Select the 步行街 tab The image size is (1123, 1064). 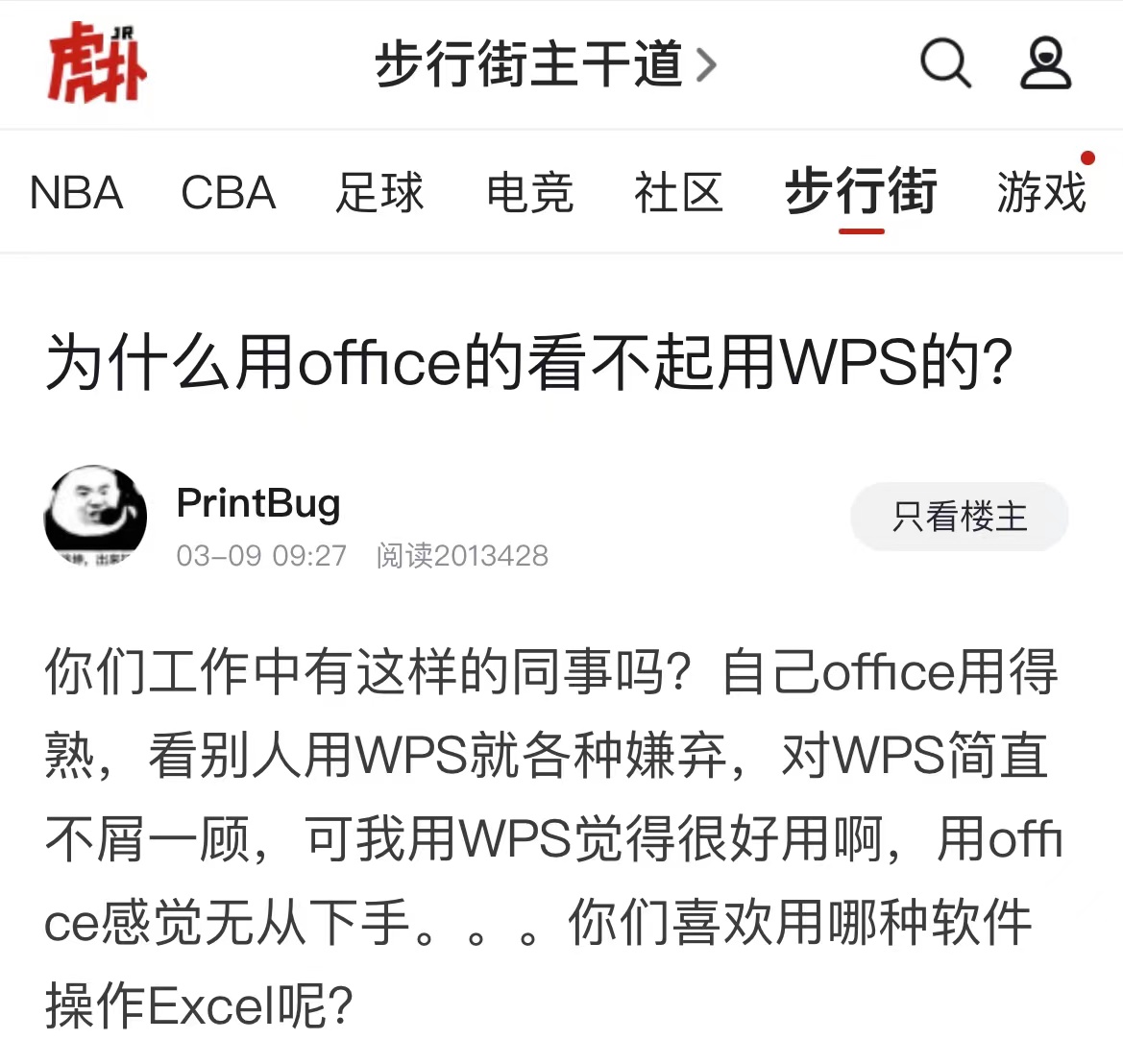coord(861,191)
